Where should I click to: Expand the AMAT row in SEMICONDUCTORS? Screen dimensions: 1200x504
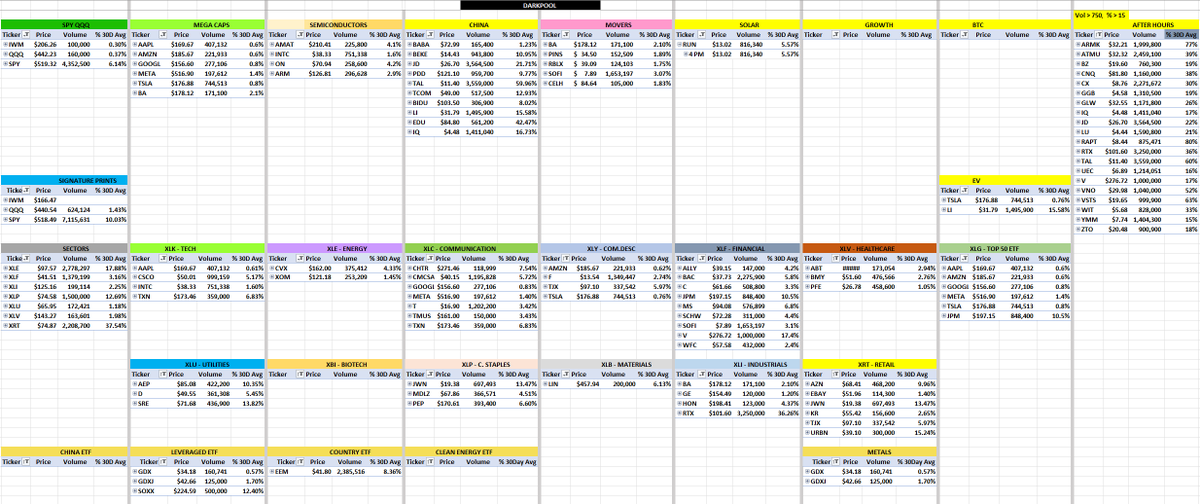[x=272, y=45]
